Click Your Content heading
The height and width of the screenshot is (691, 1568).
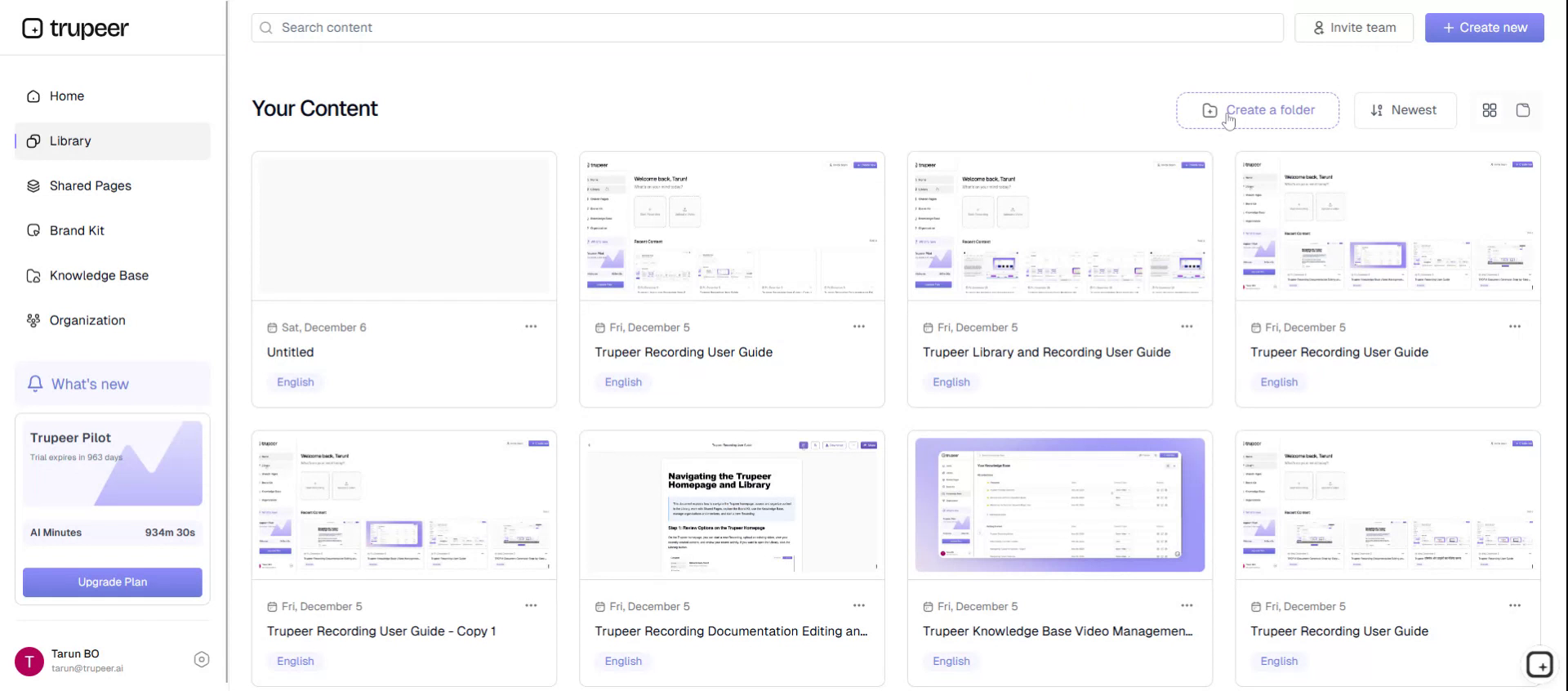point(314,109)
